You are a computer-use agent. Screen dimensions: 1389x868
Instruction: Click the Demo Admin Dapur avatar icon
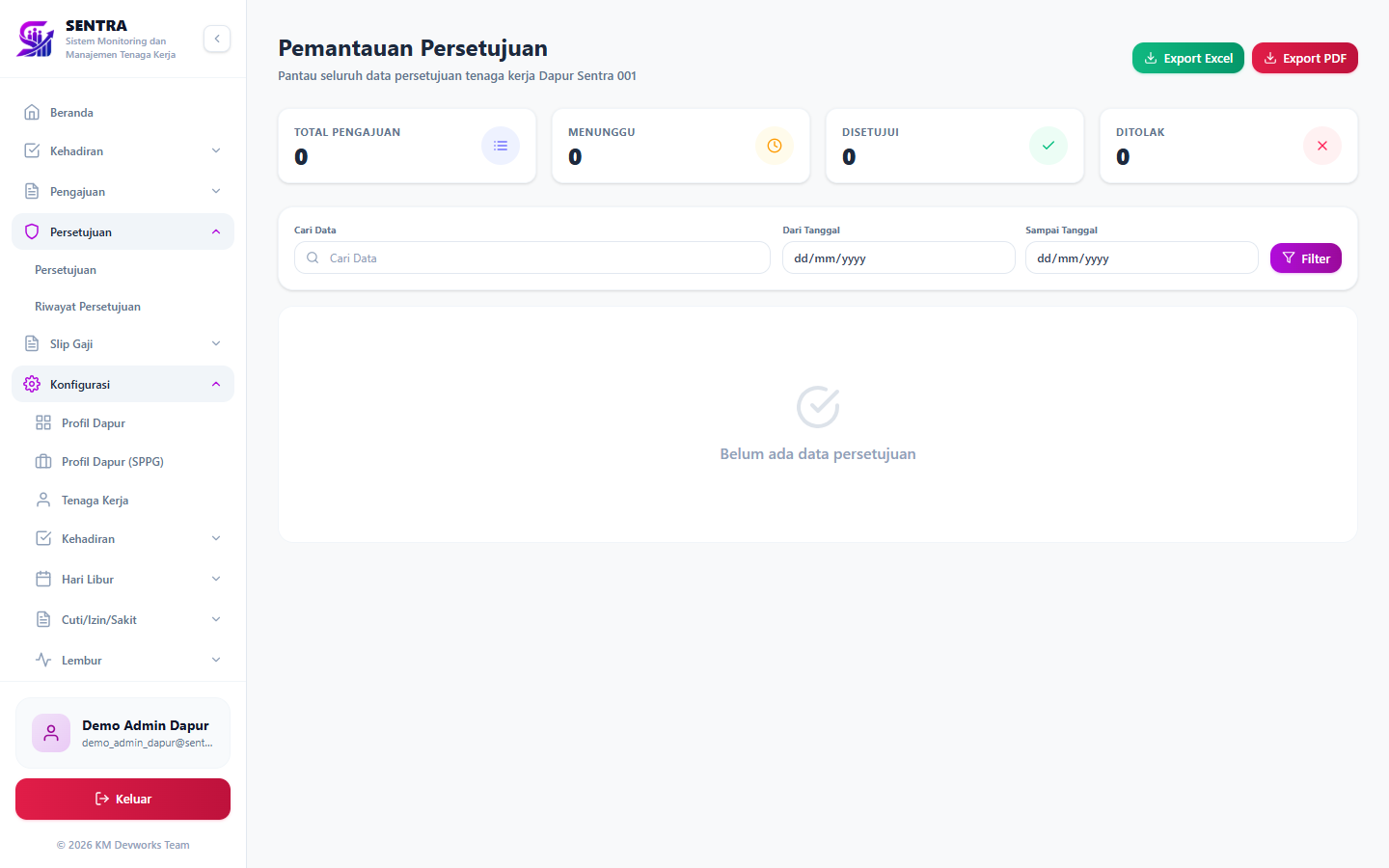click(51, 733)
